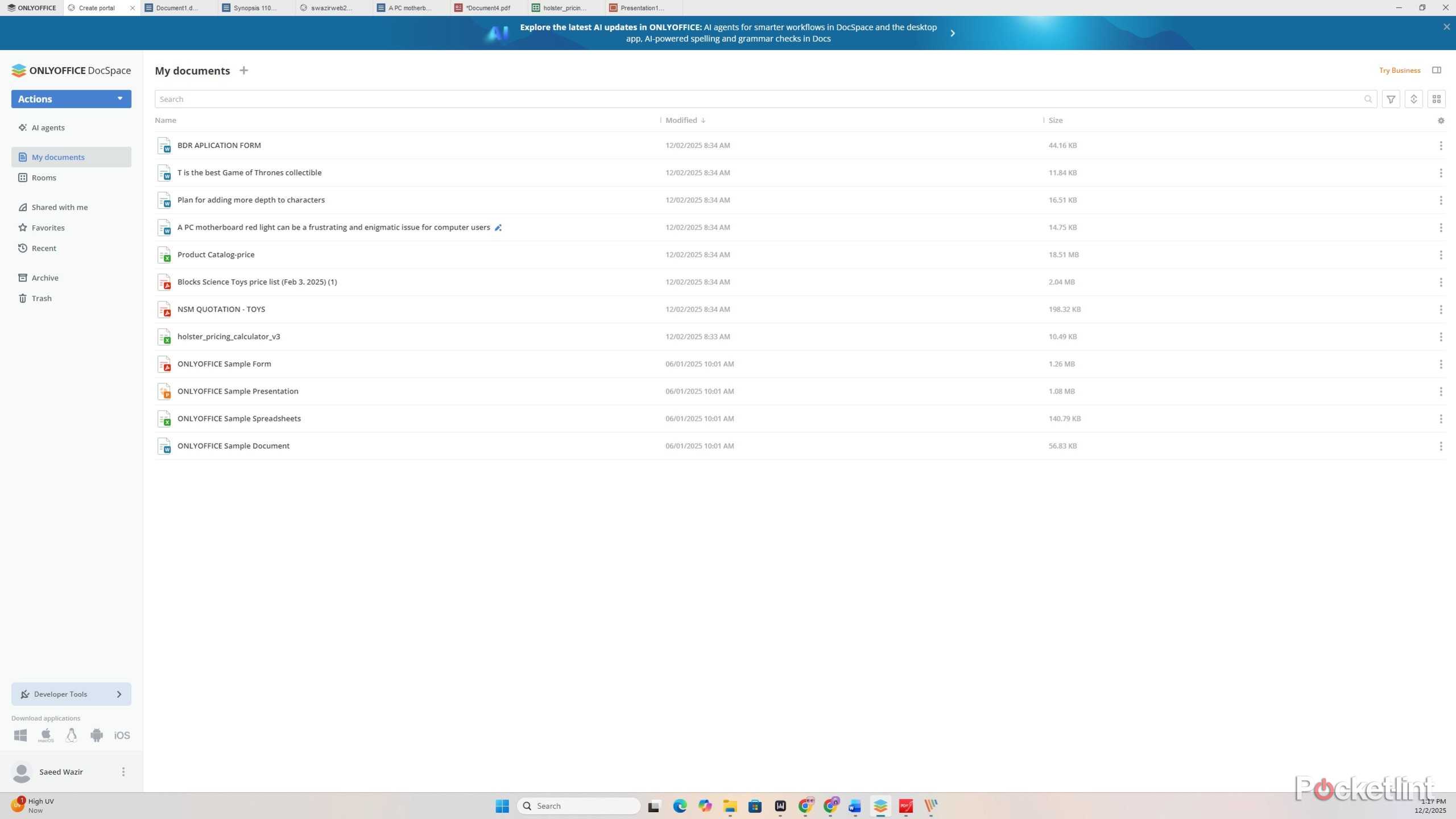Download the Windows desktop application
Image resolution: width=1456 pixels, height=819 pixels.
click(20, 735)
